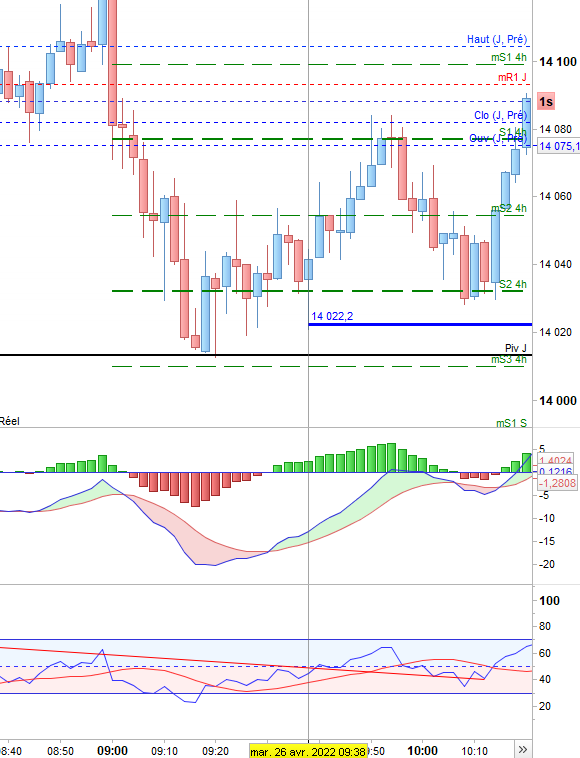The height and width of the screenshot is (758, 580).
Task: Click the 10:10 time axis label
Action: [474, 751]
